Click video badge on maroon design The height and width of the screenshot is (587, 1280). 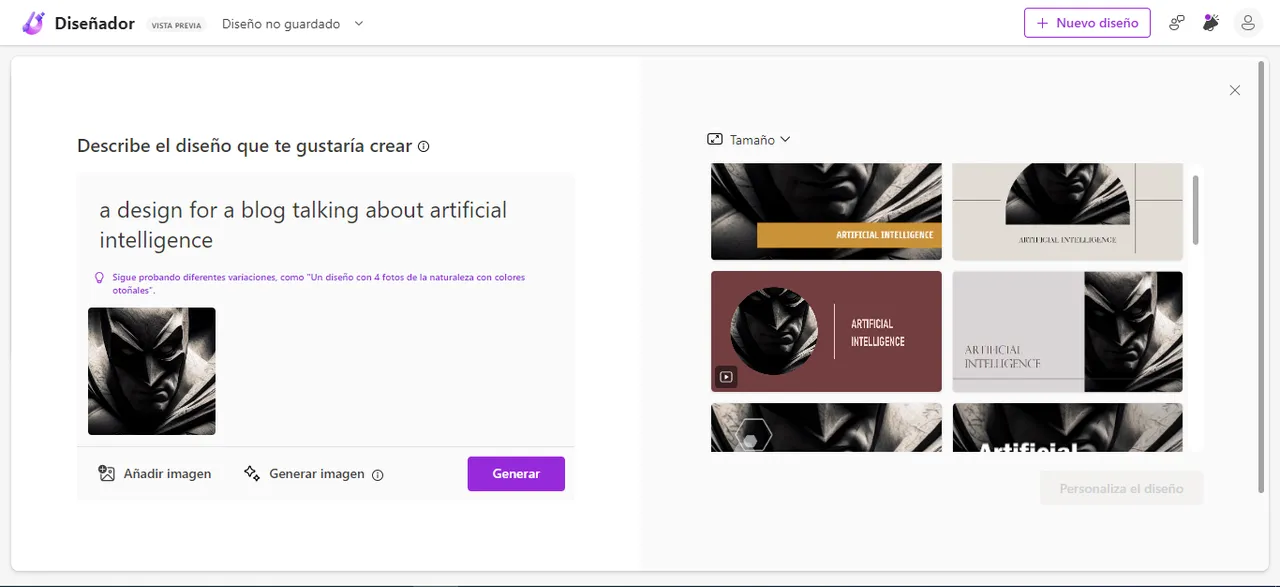[x=726, y=377]
